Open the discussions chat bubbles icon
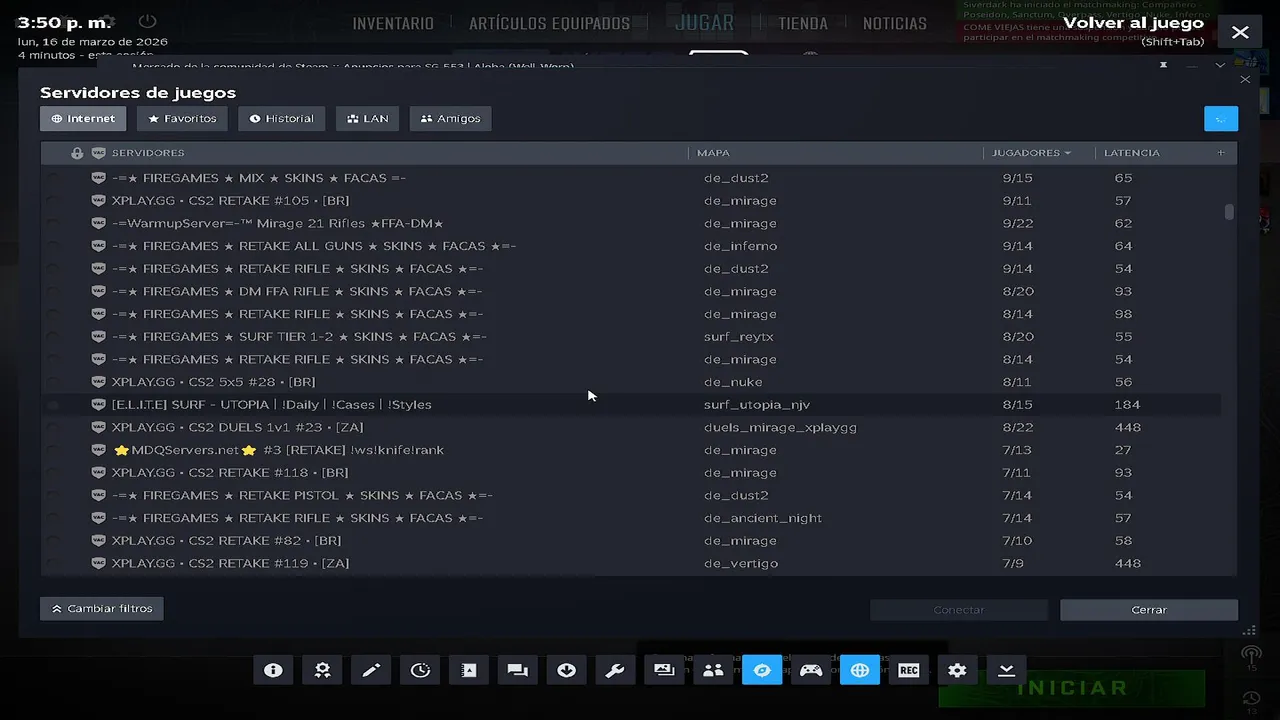 tap(517, 670)
